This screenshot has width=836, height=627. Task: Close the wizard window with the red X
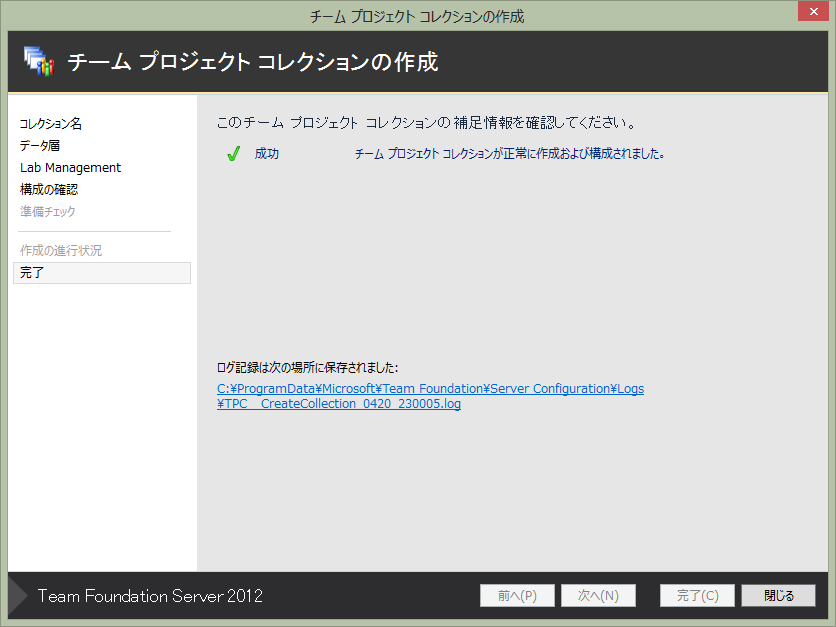(813, 11)
